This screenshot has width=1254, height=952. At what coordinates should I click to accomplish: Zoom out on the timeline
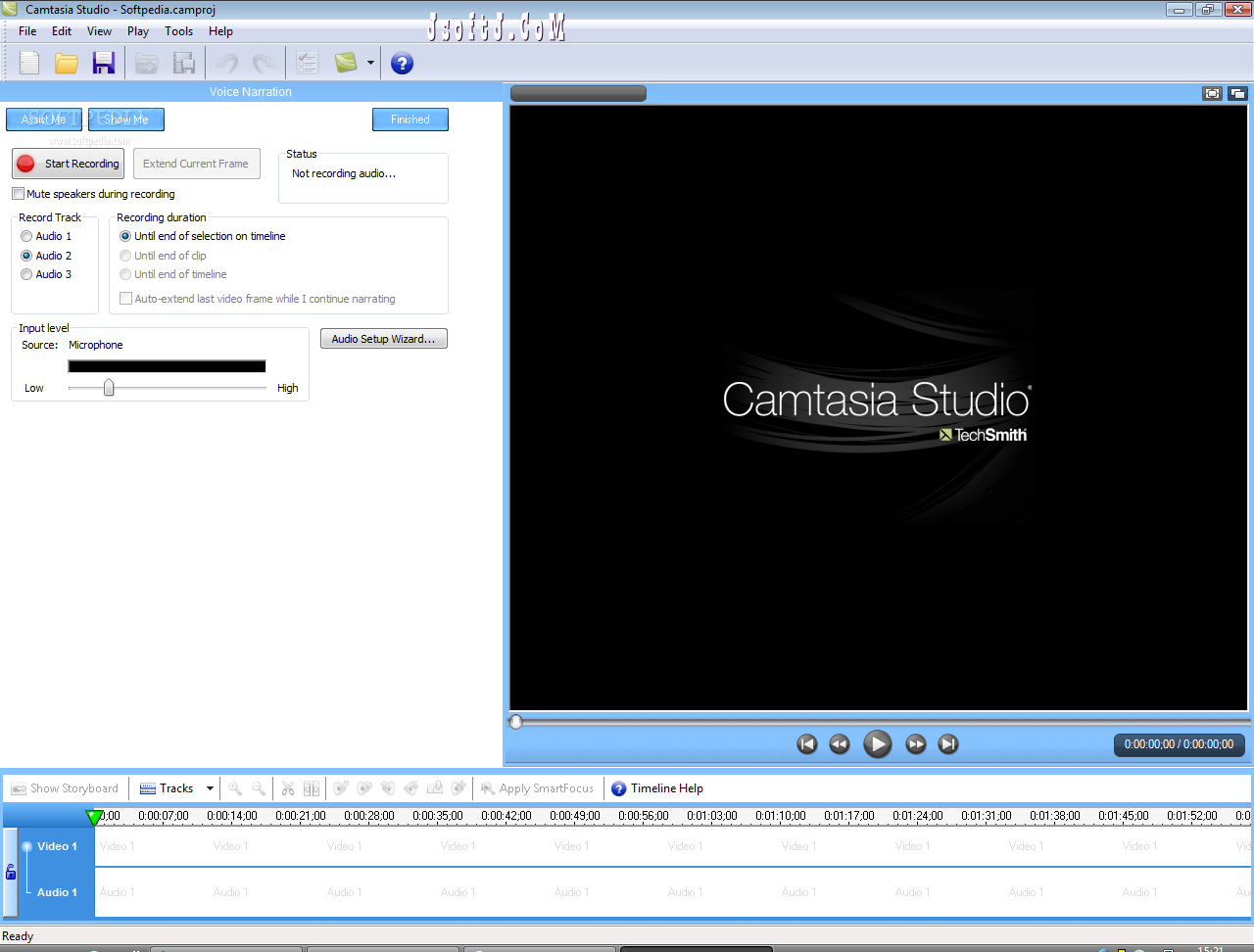(259, 788)
